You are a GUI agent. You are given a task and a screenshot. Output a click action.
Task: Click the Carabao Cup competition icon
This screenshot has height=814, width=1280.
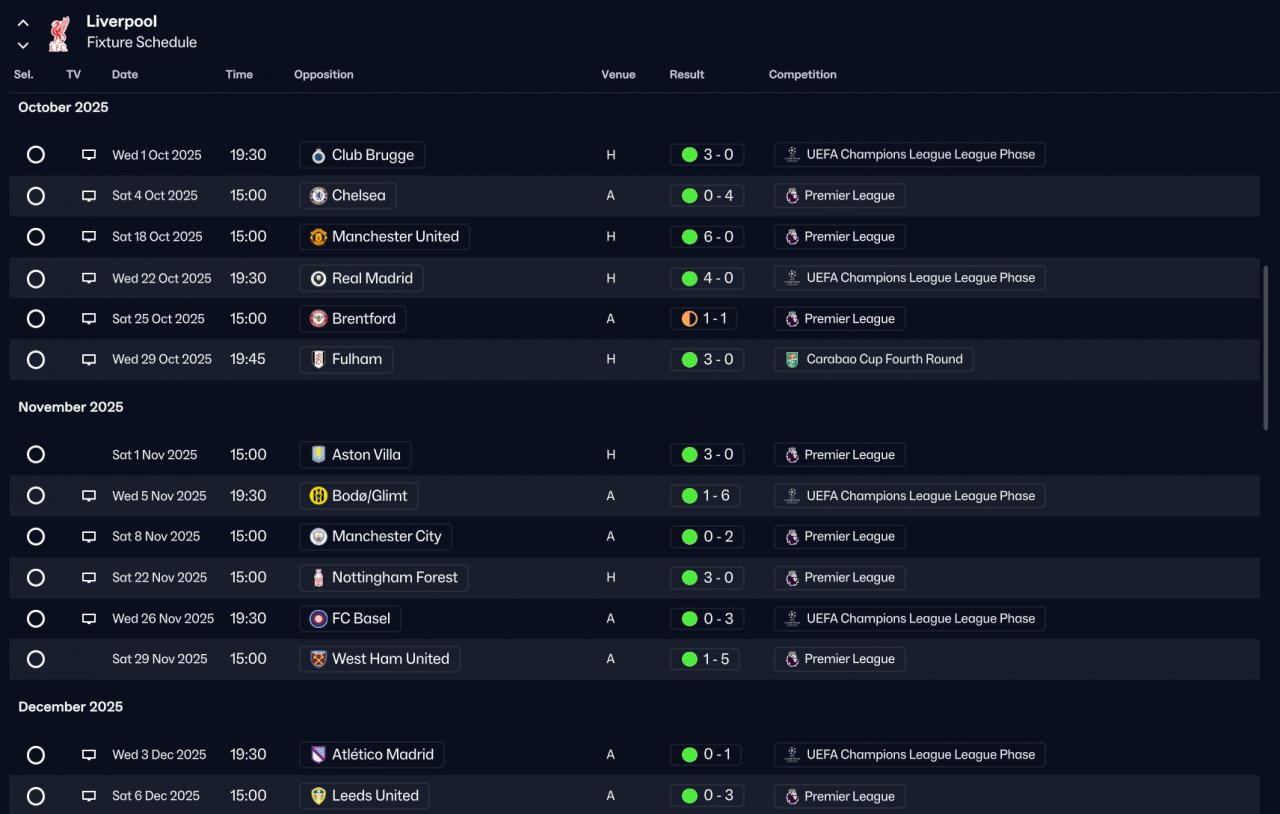point(792,360)
